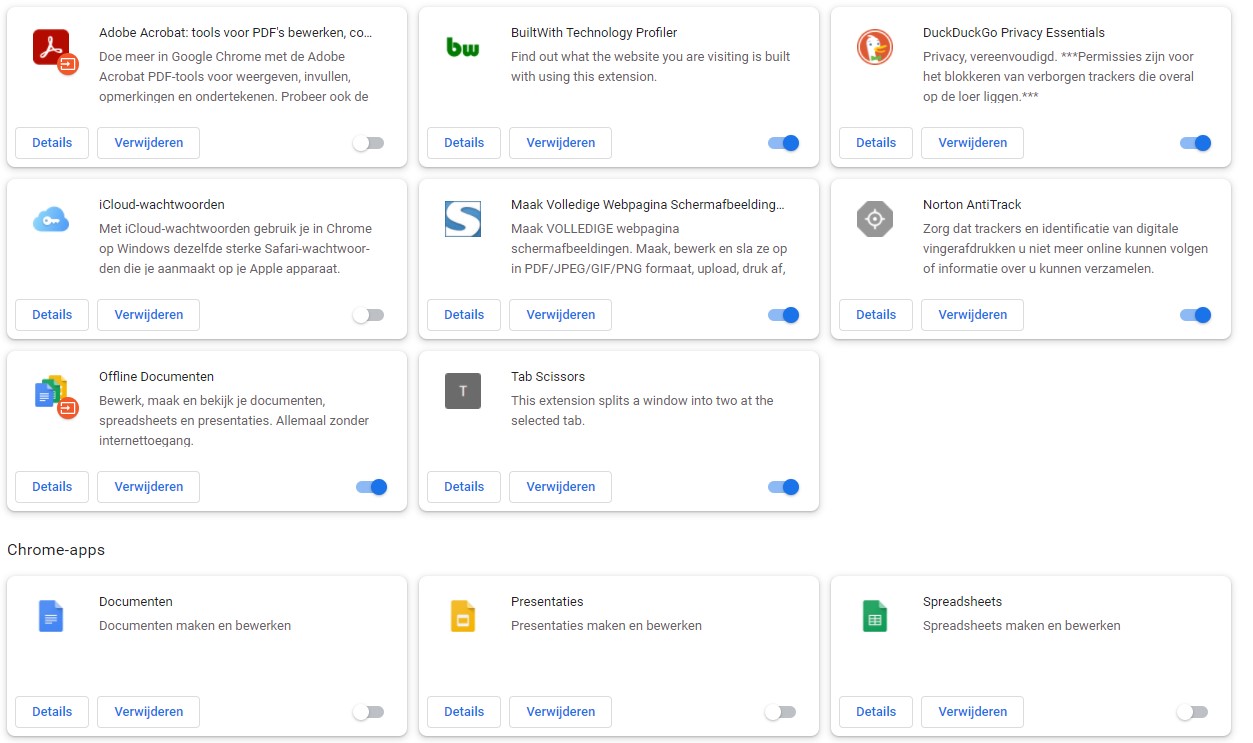Screen dimensions: 1253x743
Task: Click "Spreadsheets maken en bewerken" description
Action: point(1021,626)
